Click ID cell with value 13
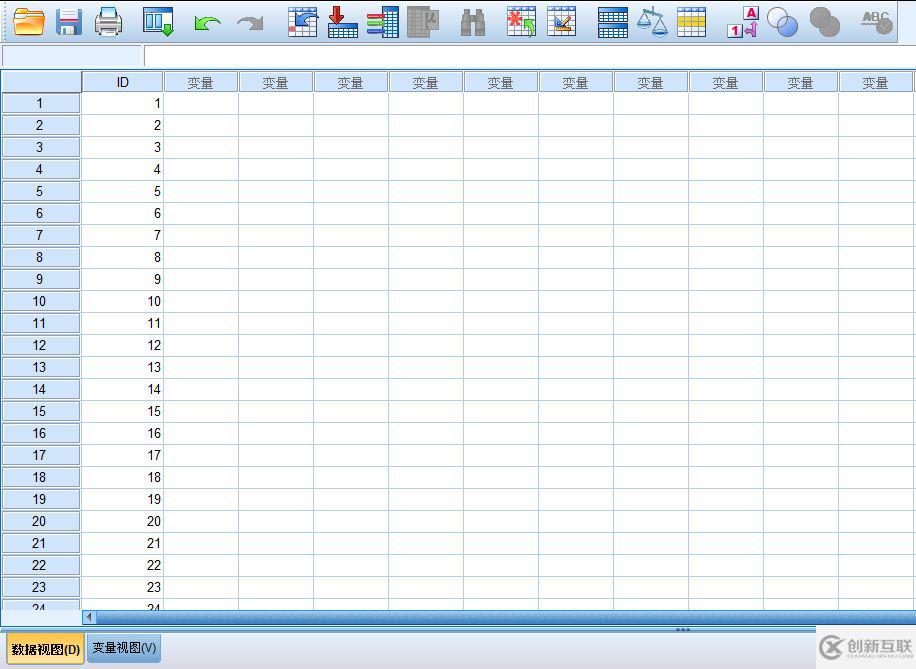916x669 pixels. coord(122,368)
